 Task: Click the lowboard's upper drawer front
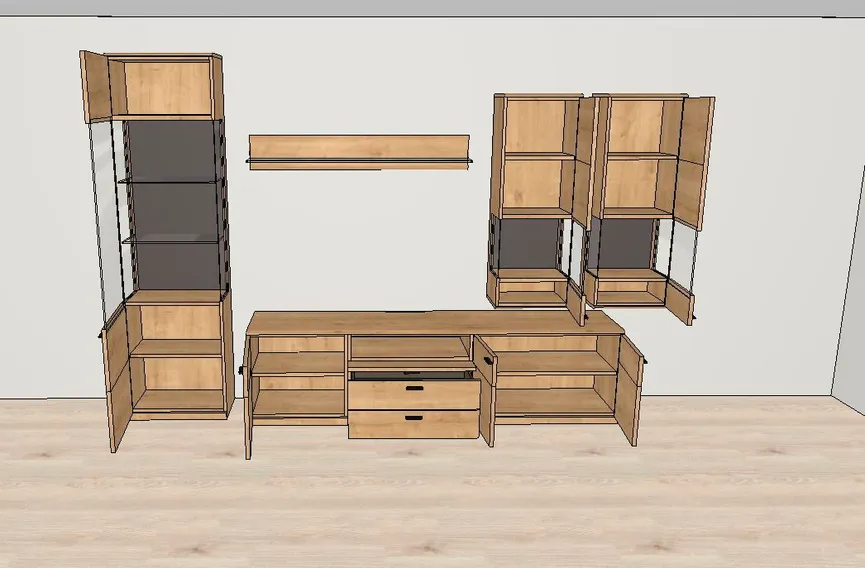(414, 394)
